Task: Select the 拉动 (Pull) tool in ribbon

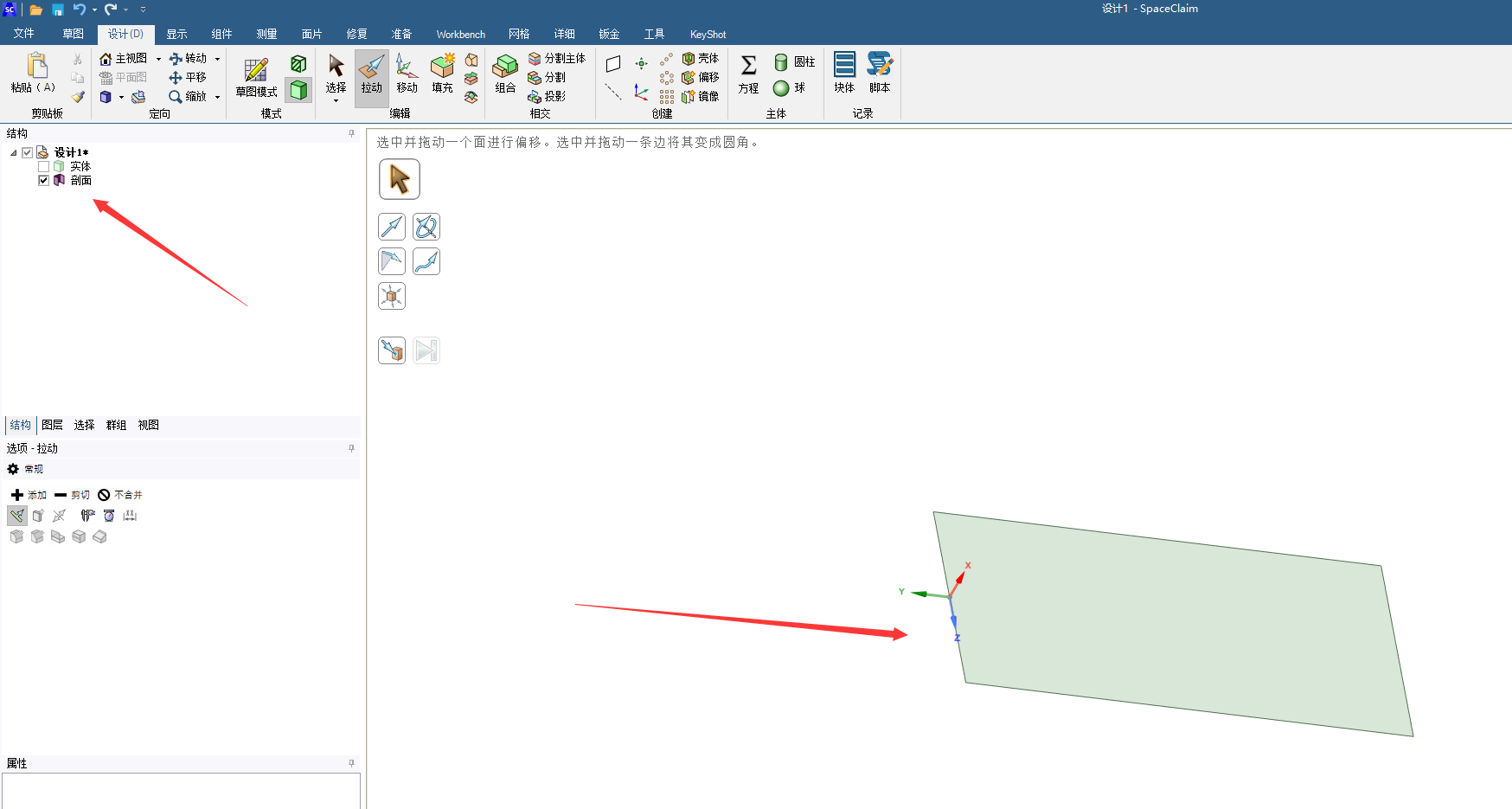Action: [x=371, y=74]
